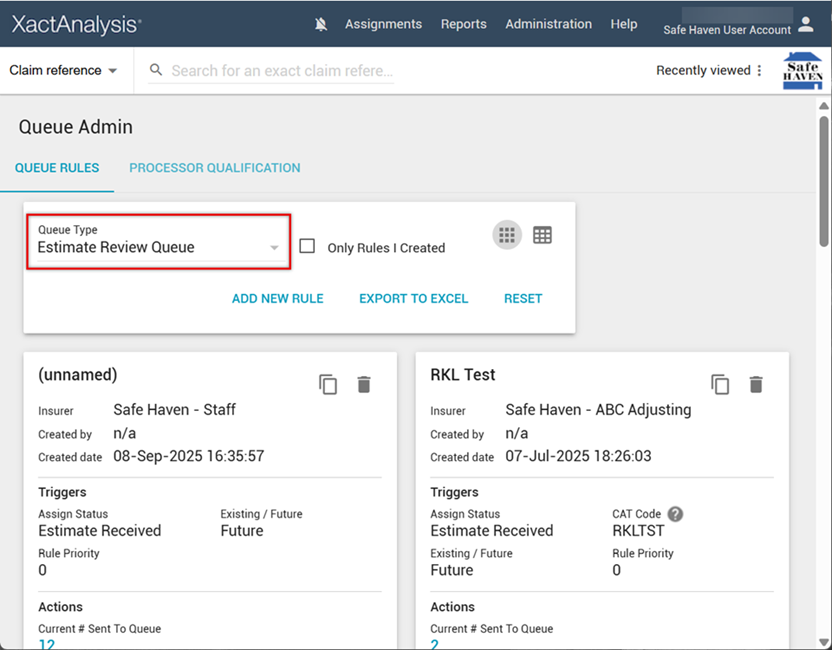Switch to card grid view

(x=507, y=235)
